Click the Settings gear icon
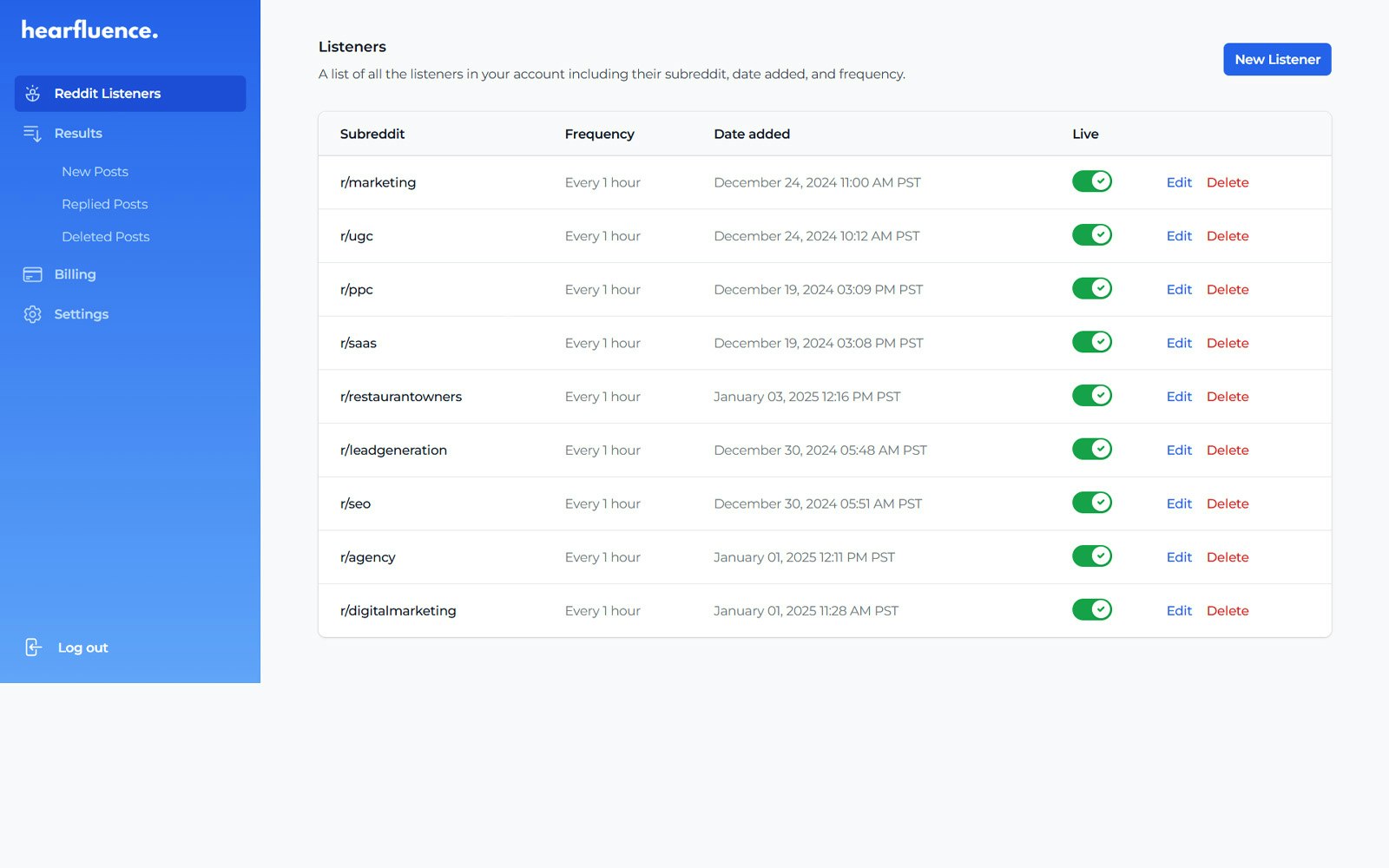 [x=32, y=314]
